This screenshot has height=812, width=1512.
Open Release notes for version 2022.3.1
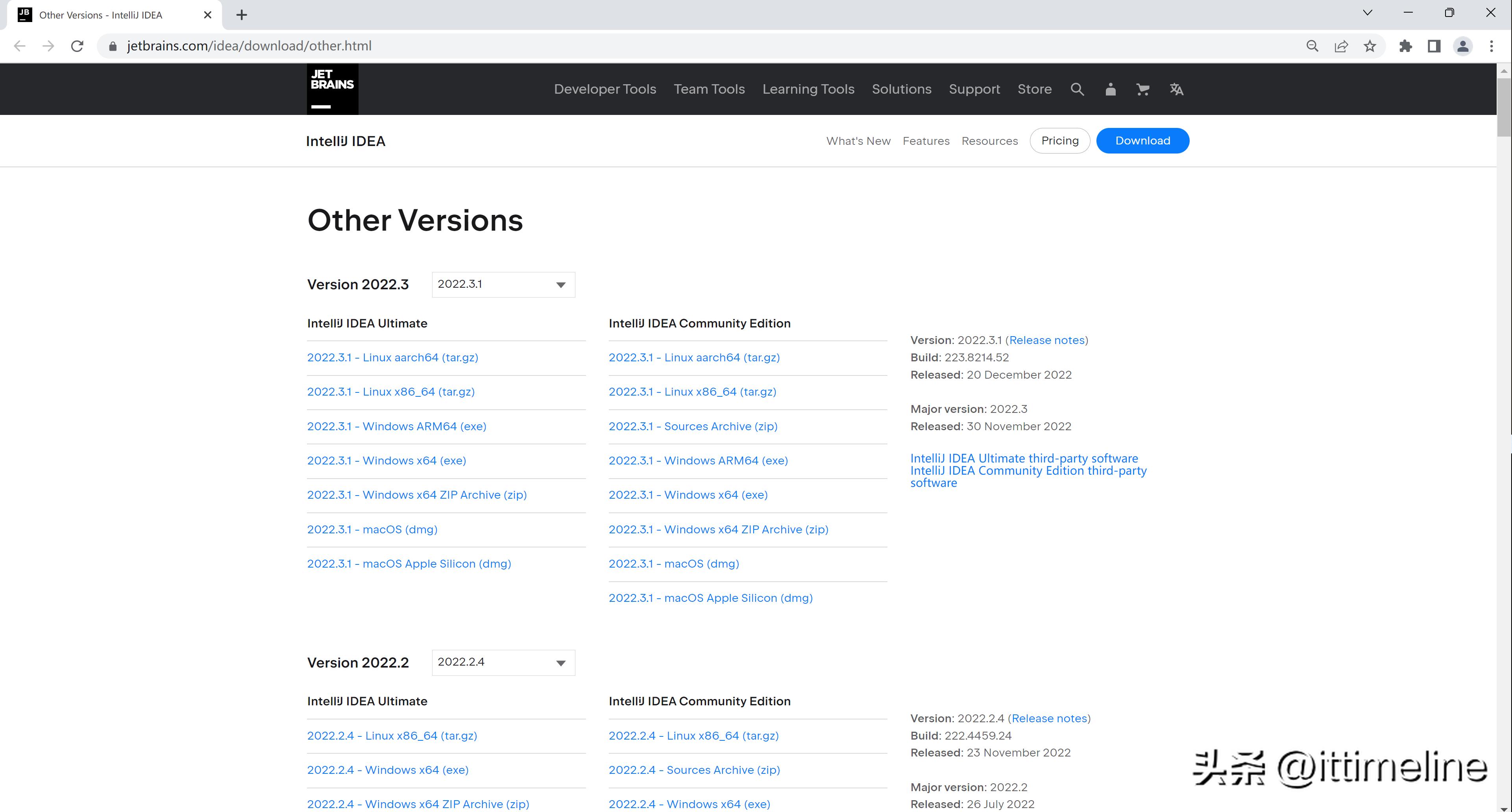coord(1046,340)
